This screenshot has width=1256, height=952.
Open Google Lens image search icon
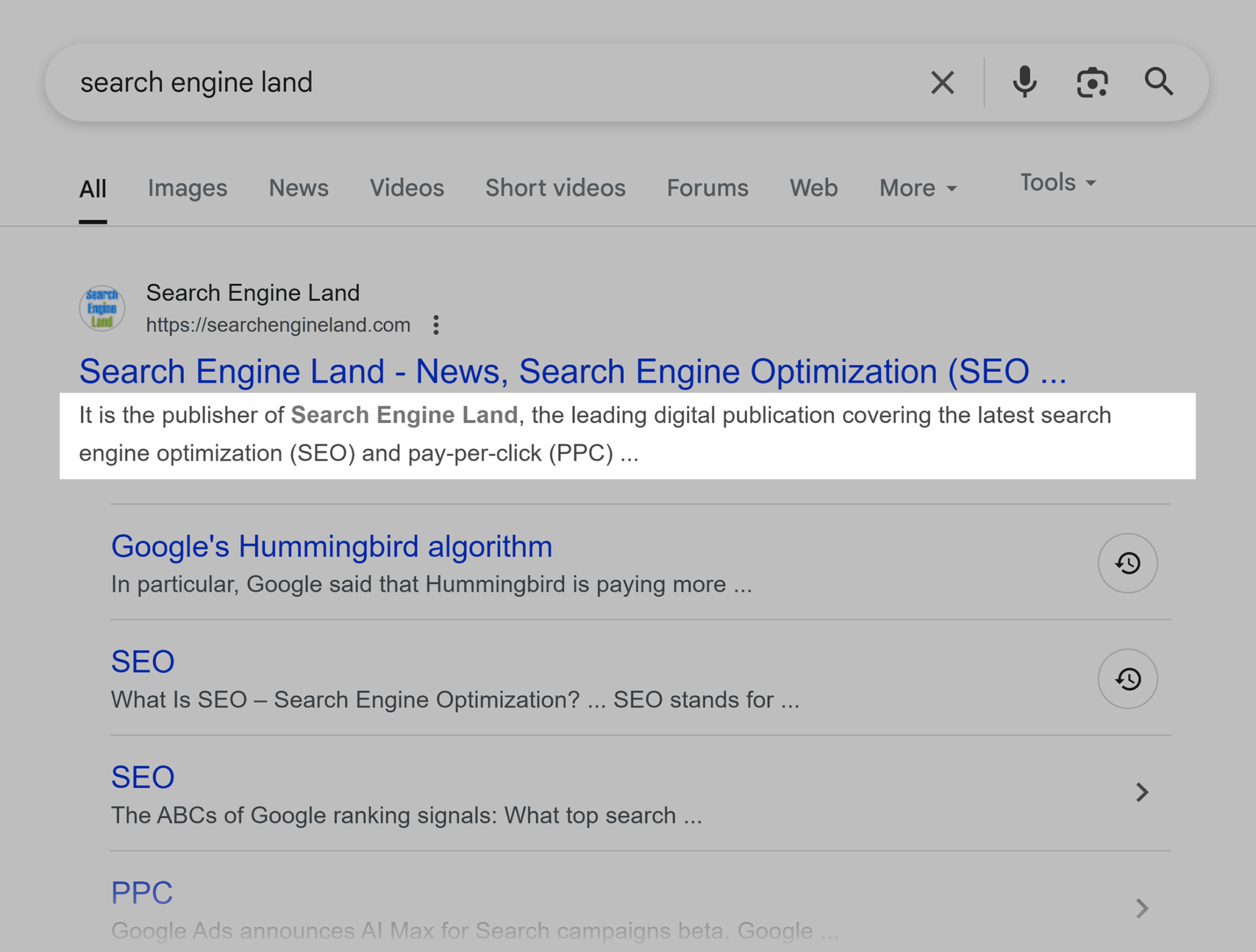pos(1092,82)
